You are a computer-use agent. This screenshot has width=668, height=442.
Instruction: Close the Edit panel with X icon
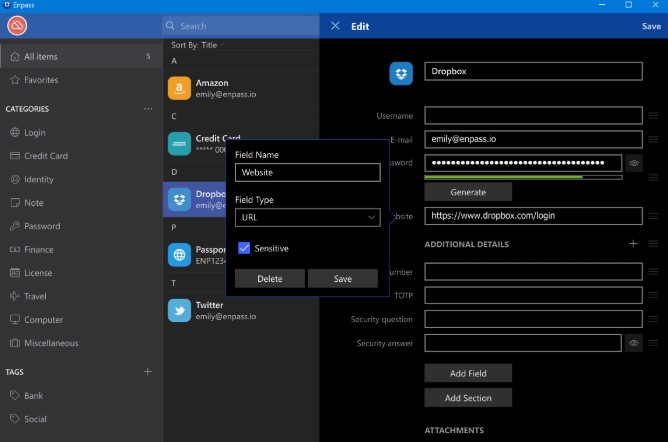click(x=335, y=26)
